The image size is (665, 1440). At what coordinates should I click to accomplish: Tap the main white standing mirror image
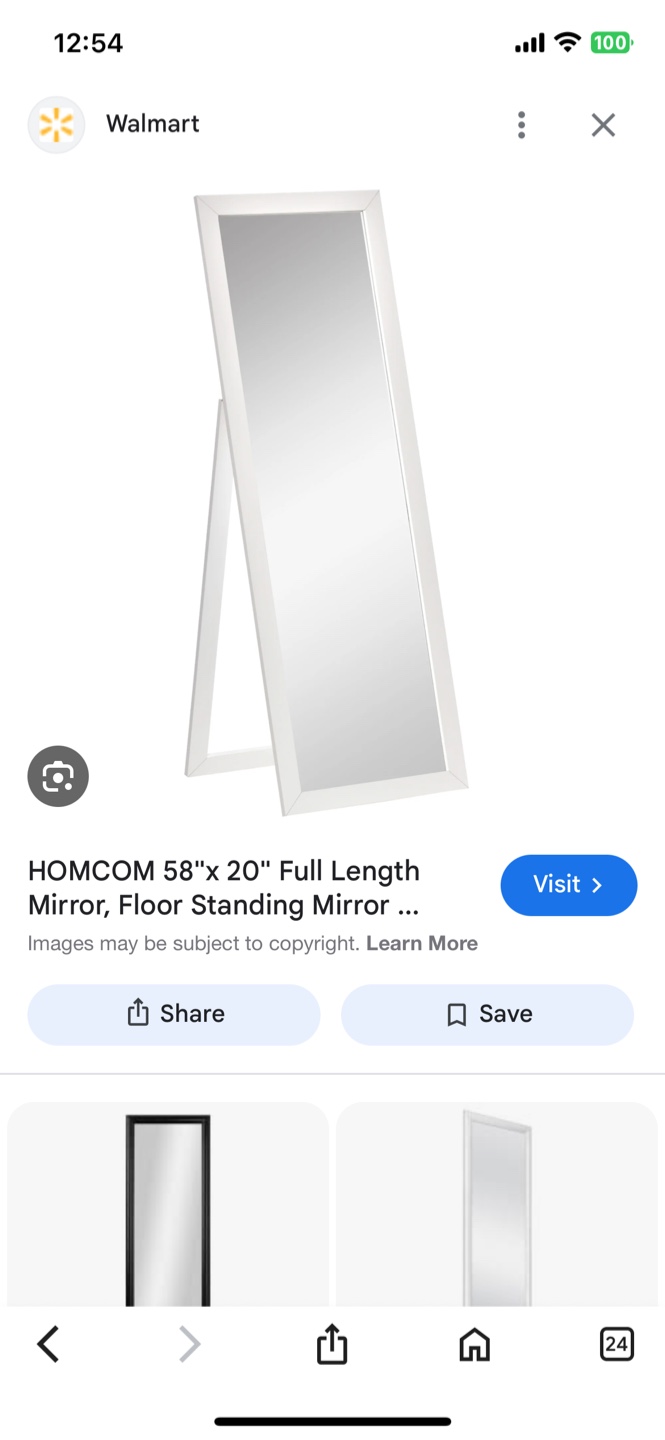pyautogui.click(x=326, y=502)
